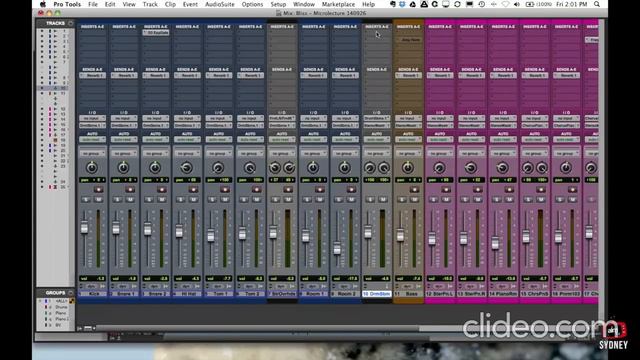Click the mixer horizontal scrollbar

[x=257, y=328]
